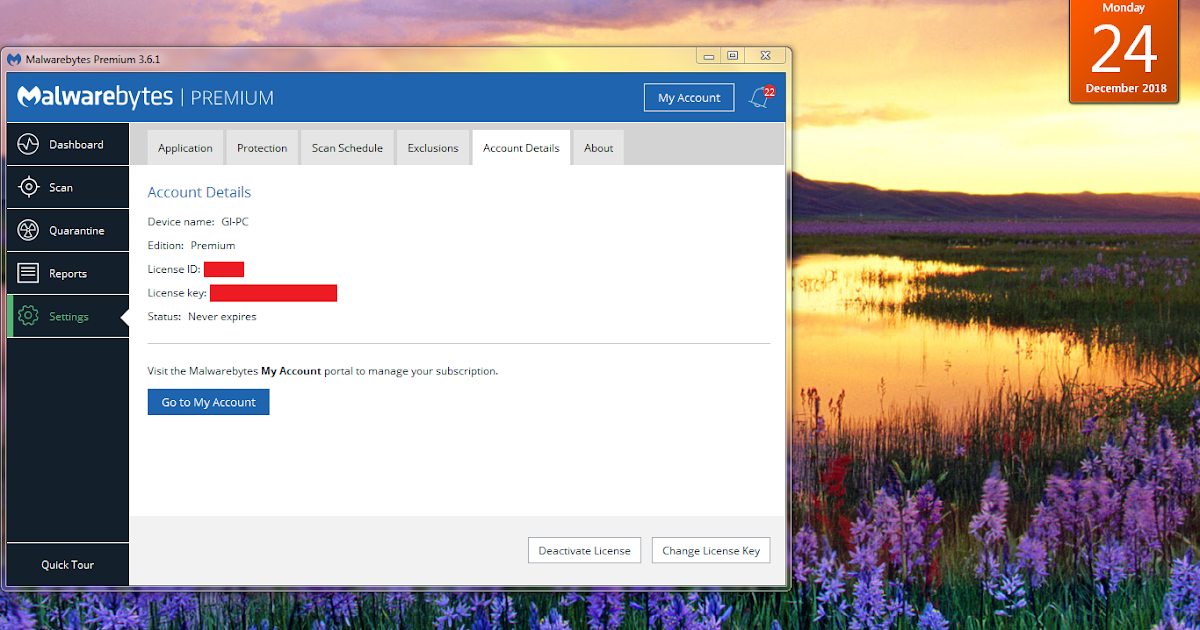Click the Malwarebytes logo in the header
The image size is (1200, 630).
click(x=95, y=96)
